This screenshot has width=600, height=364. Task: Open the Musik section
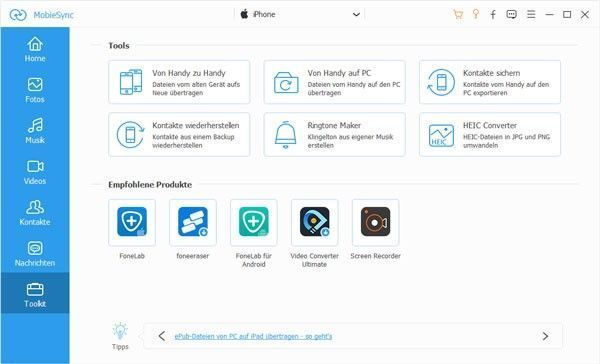click(x=35, y=131)
